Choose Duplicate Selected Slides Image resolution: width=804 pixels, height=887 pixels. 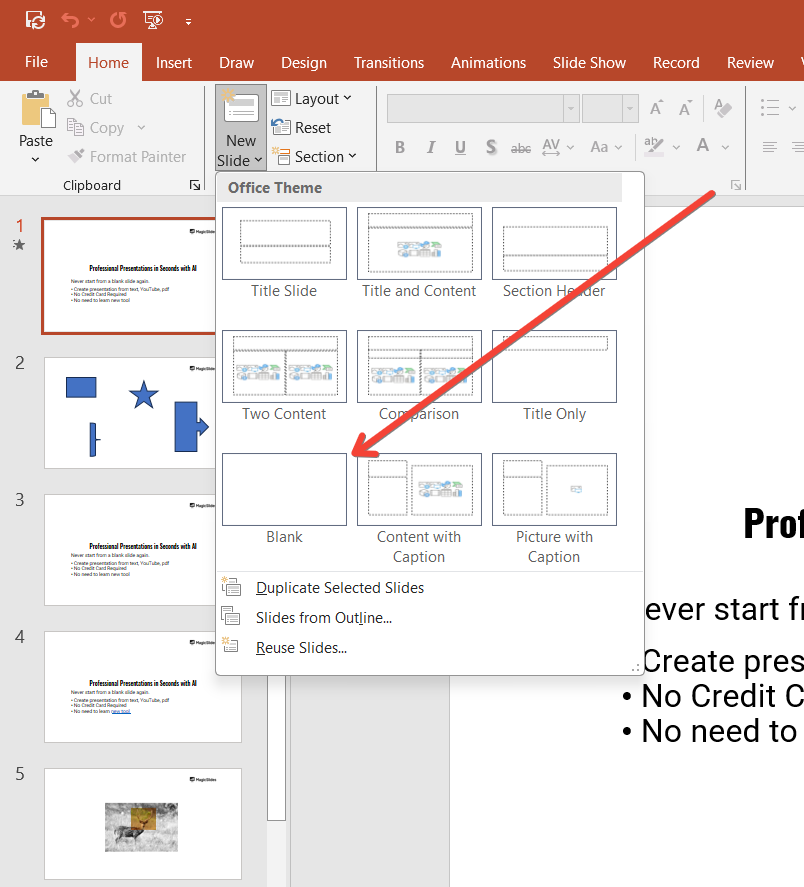(339, 588)
